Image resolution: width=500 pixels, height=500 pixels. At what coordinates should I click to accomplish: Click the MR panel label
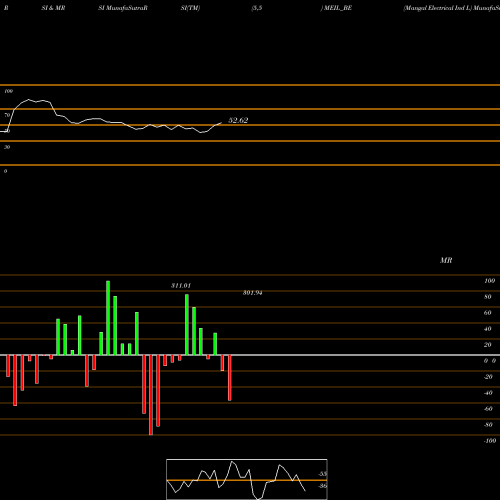[446, 260]
